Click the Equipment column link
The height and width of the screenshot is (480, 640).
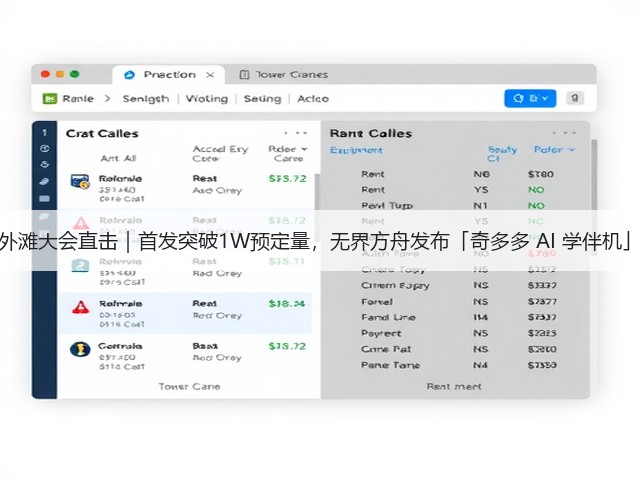[356, 150]
